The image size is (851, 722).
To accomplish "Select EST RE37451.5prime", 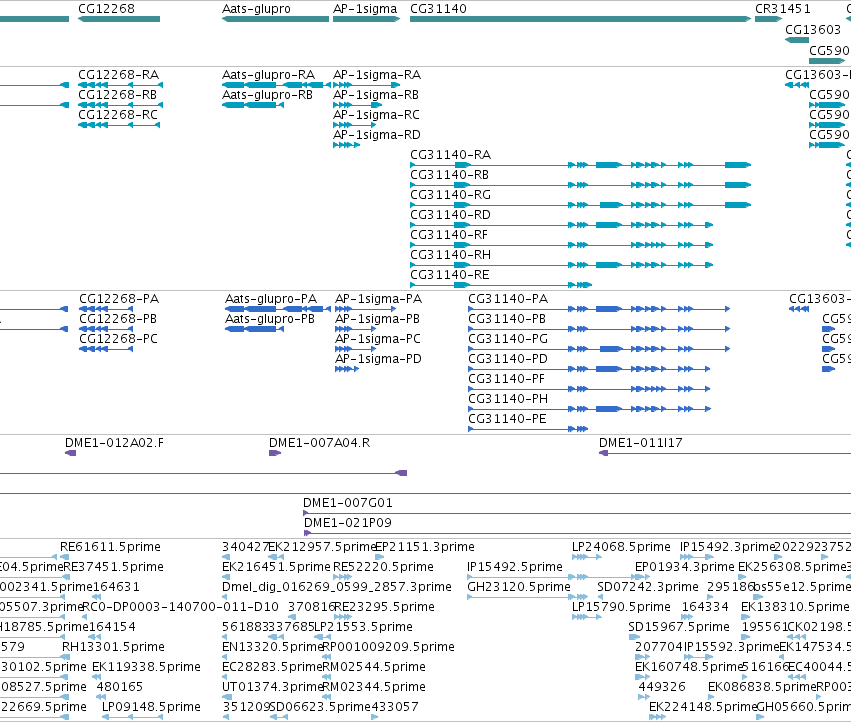I will click(113, 567).
